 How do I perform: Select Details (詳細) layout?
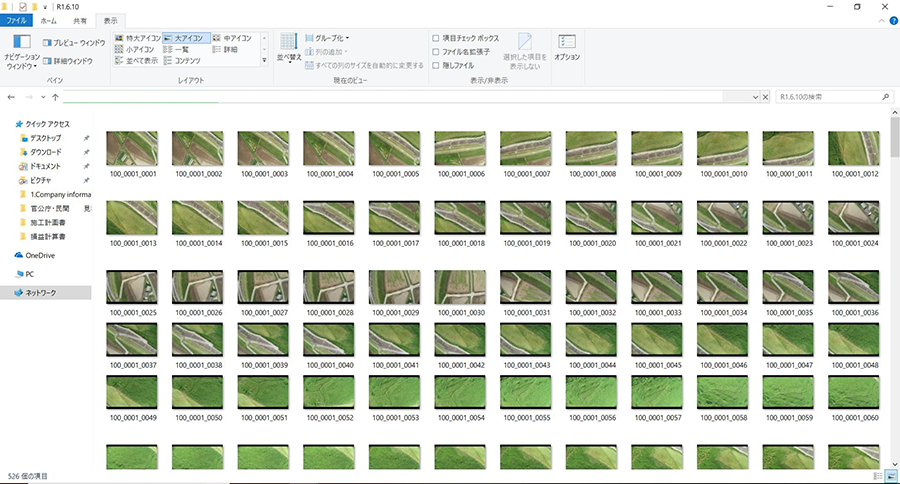(x=225, y=49)
